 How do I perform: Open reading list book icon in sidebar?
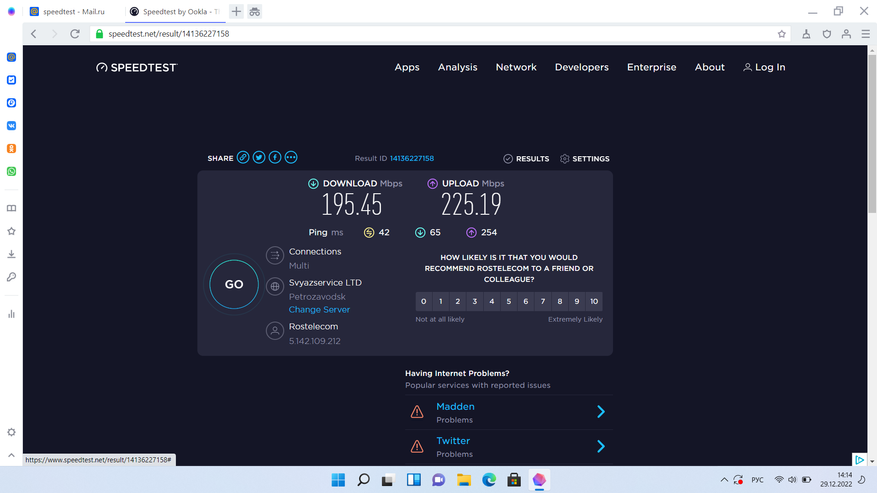click(x=11, y=208)
